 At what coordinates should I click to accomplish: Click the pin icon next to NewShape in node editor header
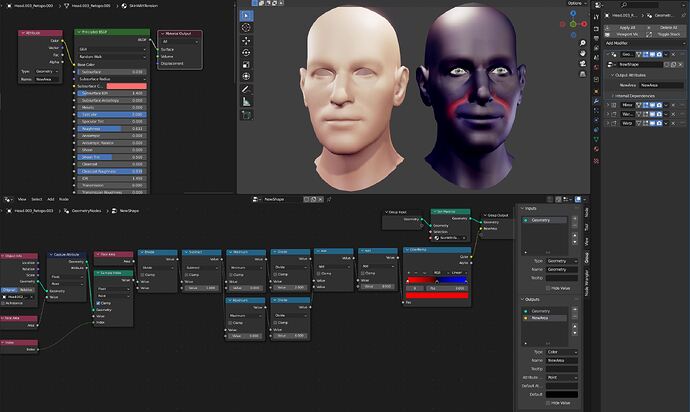tap(329, 199)
